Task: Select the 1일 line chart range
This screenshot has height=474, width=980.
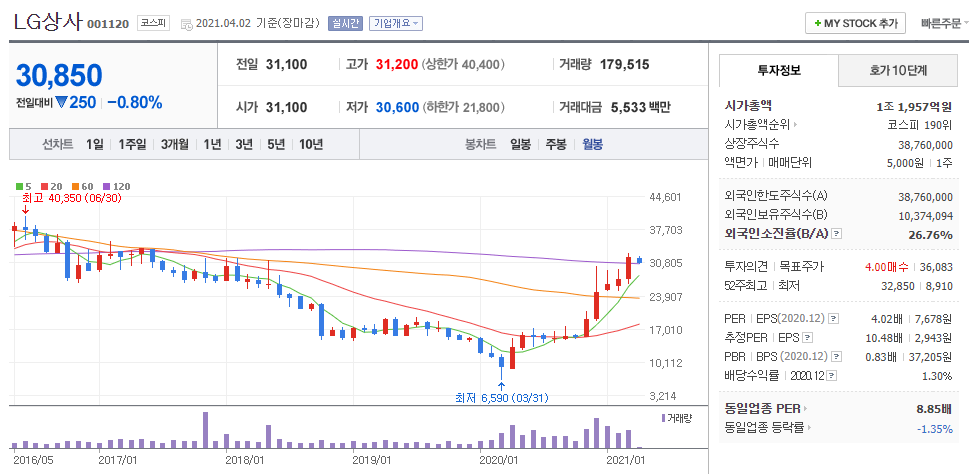Action: [x=95, y=144]
